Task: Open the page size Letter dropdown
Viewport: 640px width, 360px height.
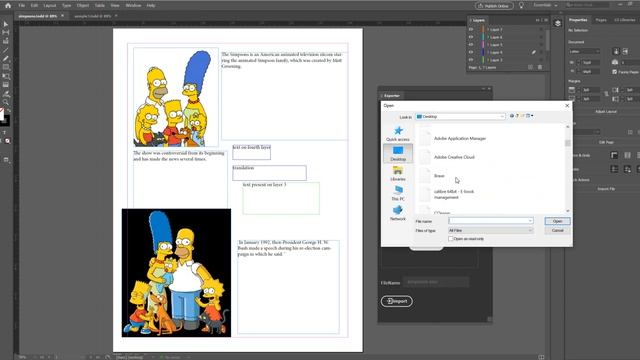Action: coord(584,51)
